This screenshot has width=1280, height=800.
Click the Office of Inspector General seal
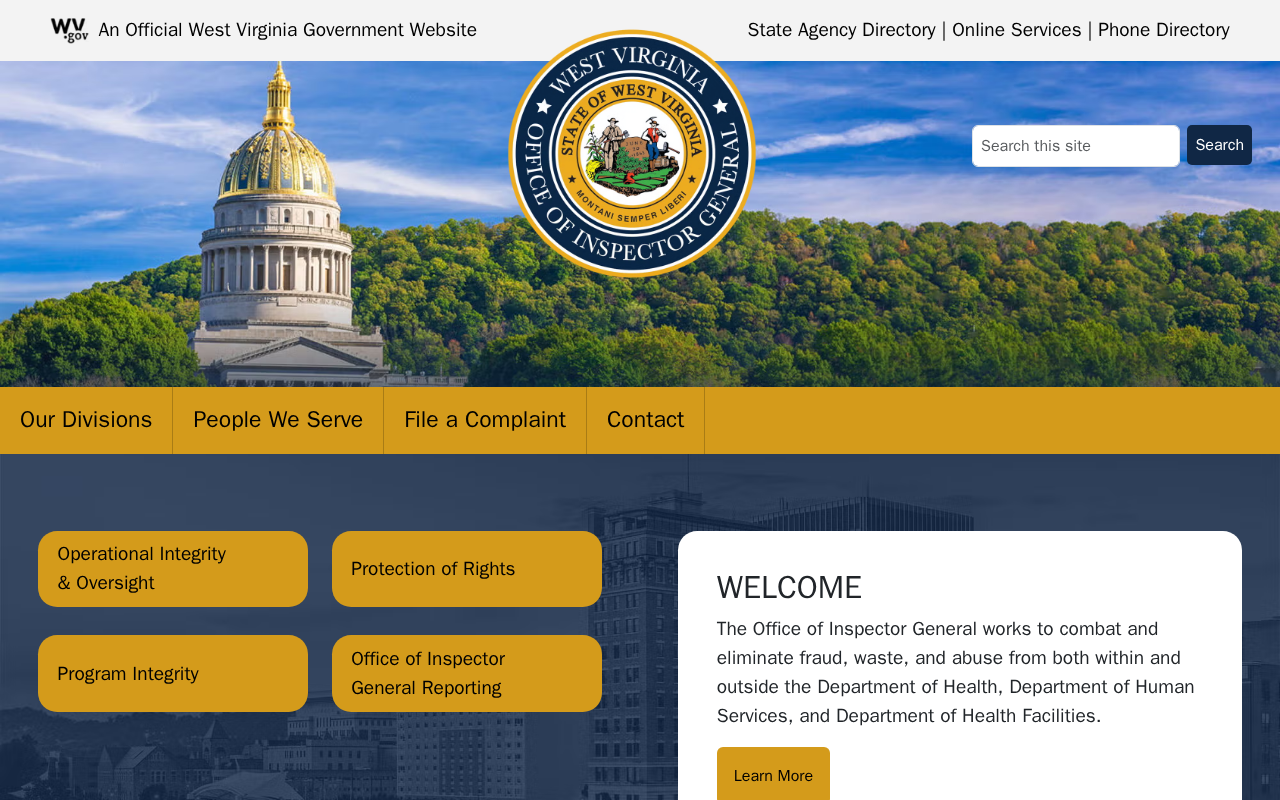tap(632, 154)
